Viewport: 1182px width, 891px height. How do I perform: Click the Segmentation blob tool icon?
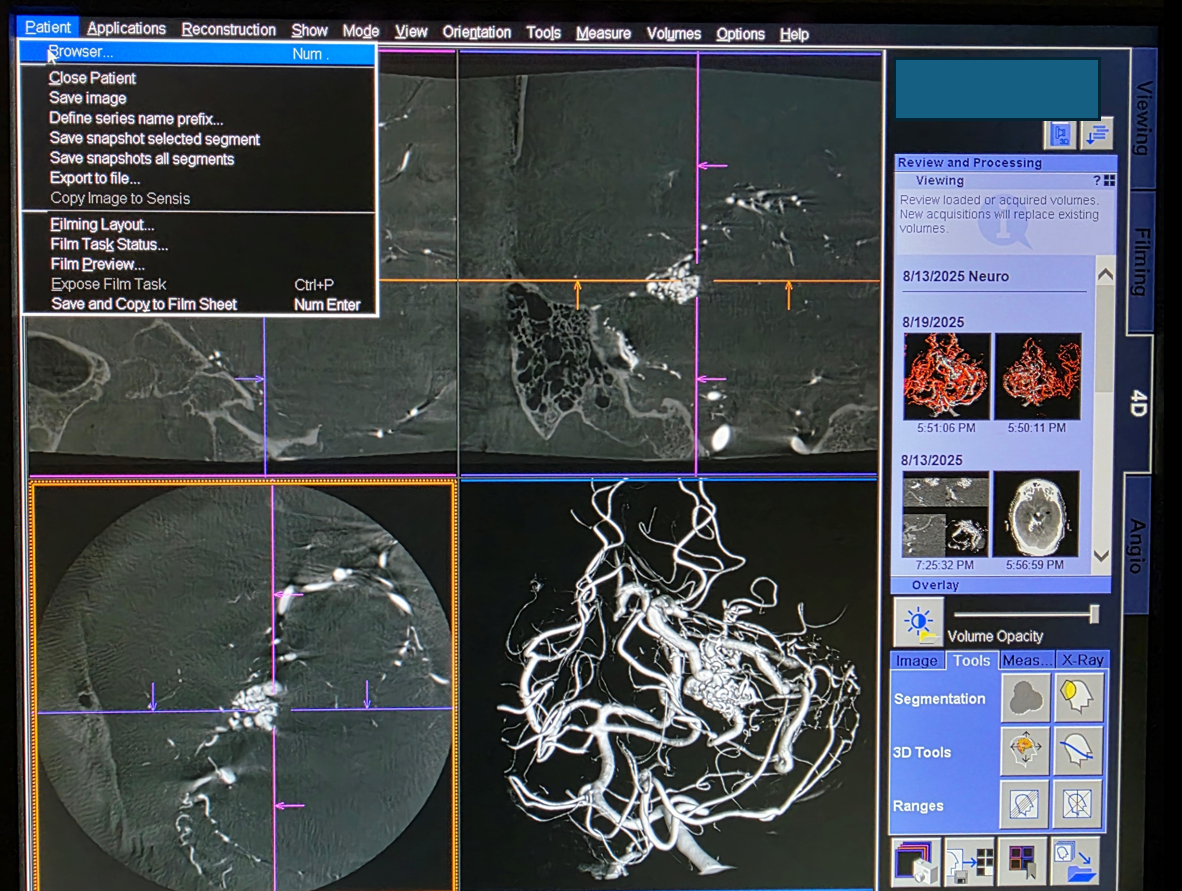[x=1025, y=698]
